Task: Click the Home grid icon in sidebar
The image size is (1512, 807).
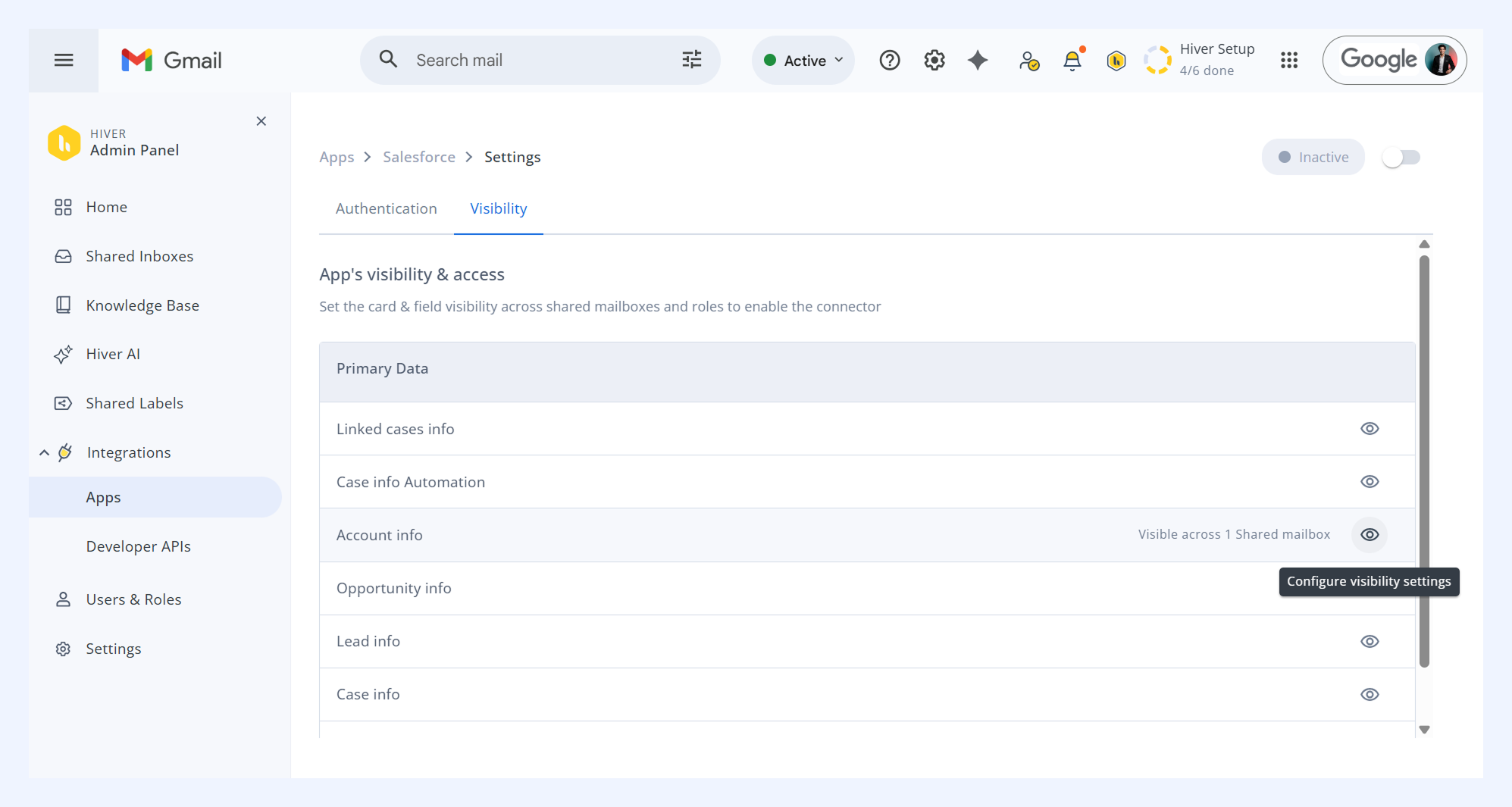Action: (x=63, y=208)
